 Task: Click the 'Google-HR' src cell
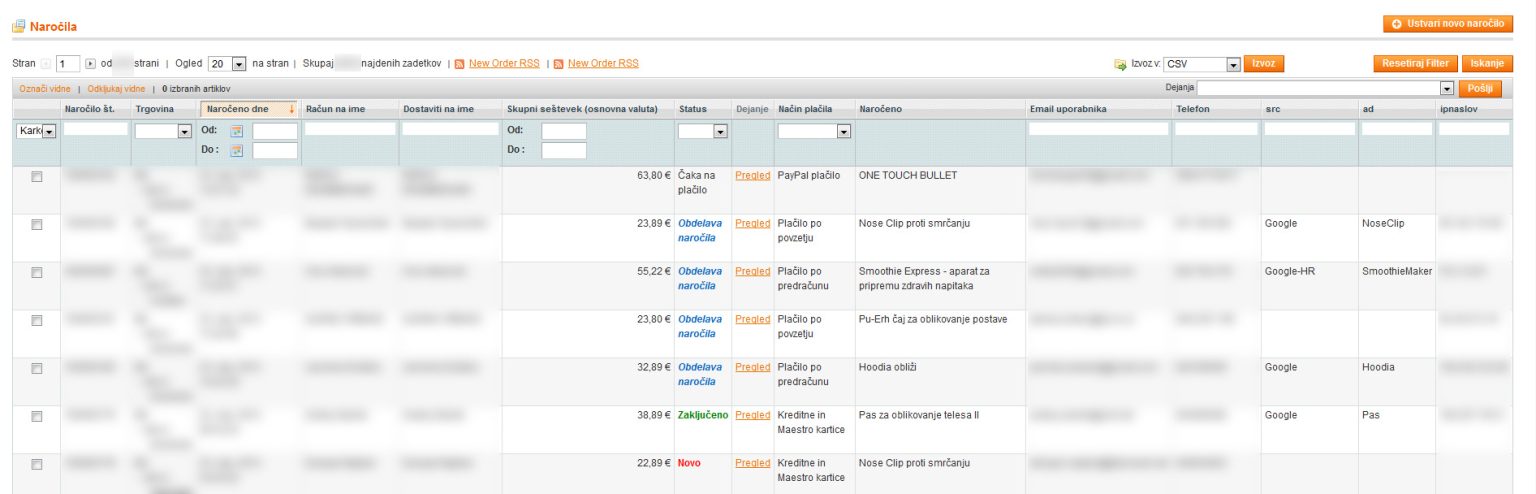1289,271
